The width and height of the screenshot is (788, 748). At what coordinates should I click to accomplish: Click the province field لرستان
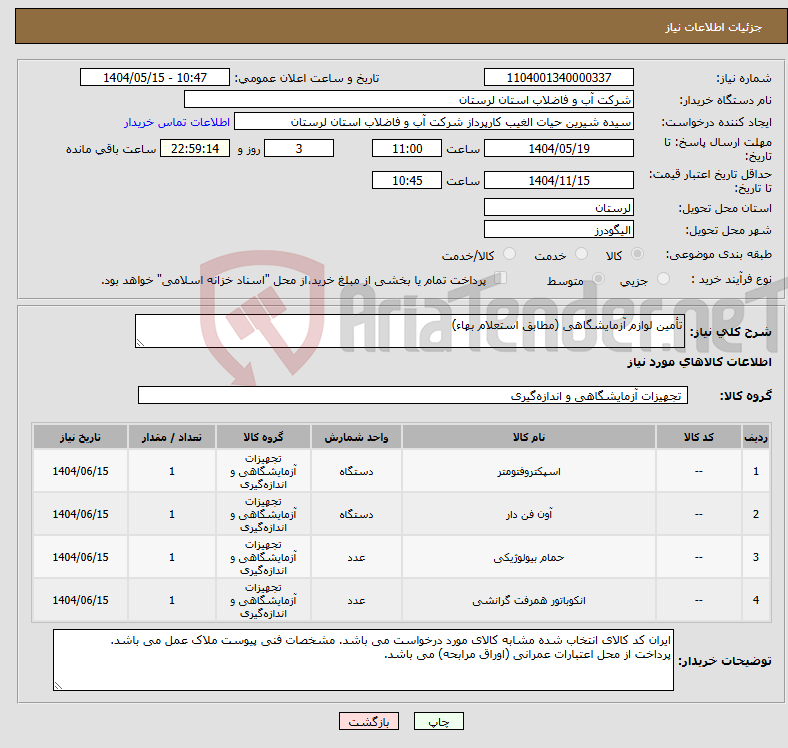click(x=558, y=207)
